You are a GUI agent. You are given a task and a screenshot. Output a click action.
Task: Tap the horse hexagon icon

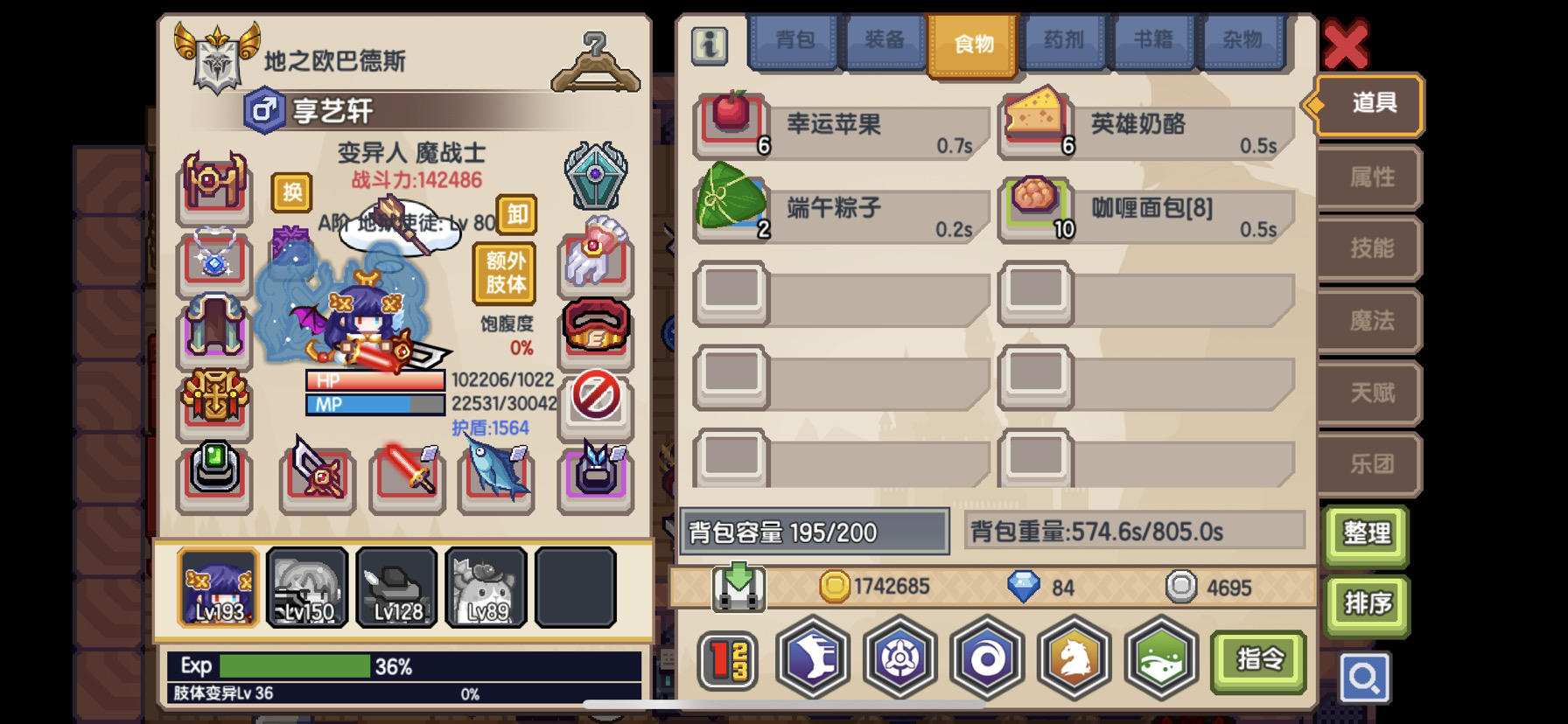tap(1074, 658)
